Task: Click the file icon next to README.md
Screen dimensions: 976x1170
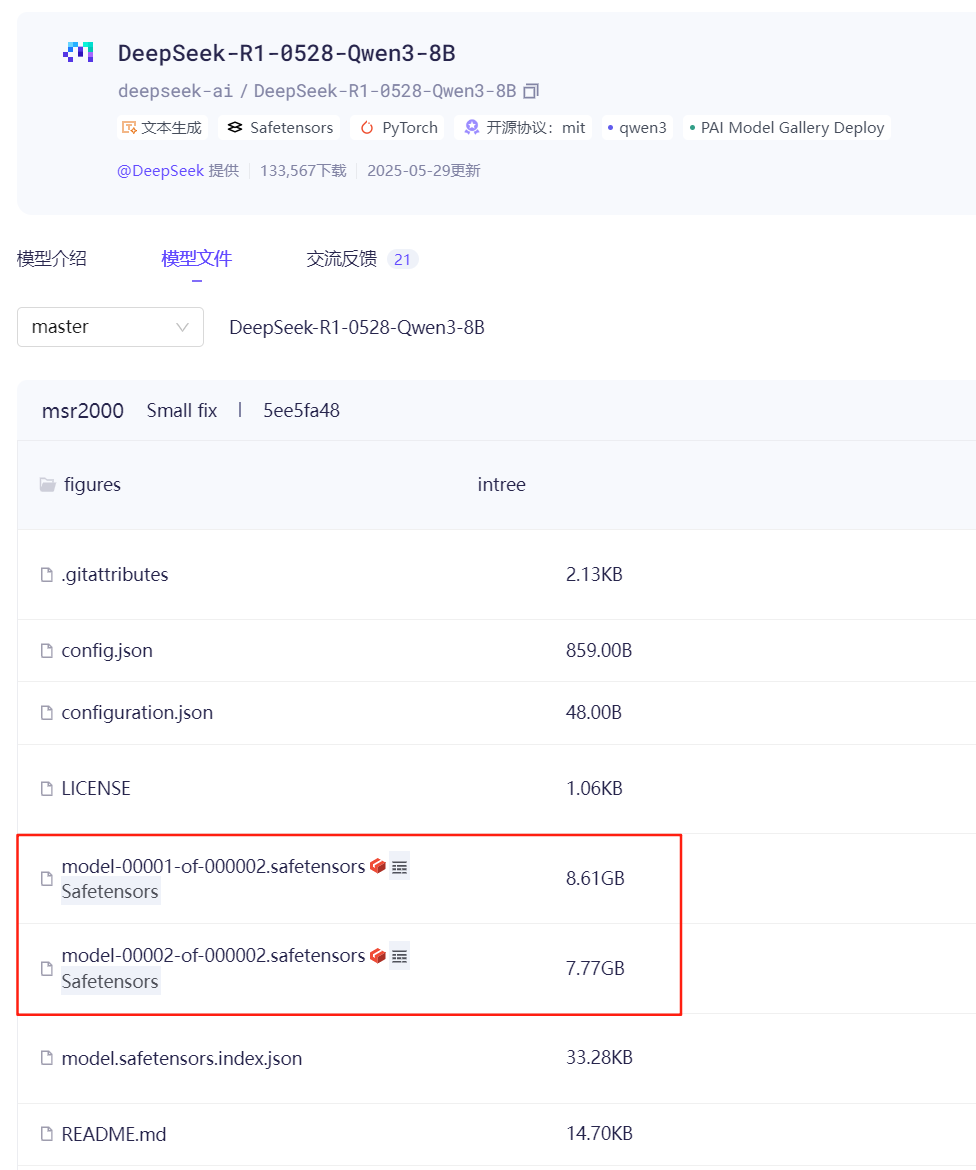Action: pyautogui.click(x=46, y=1134)
